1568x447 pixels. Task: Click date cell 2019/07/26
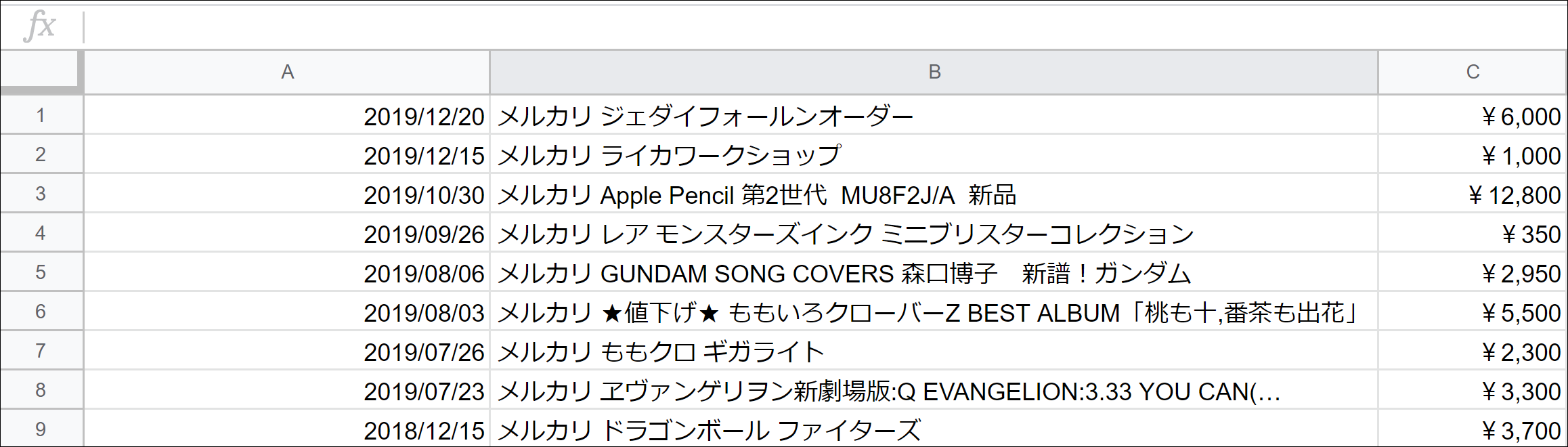287,351
